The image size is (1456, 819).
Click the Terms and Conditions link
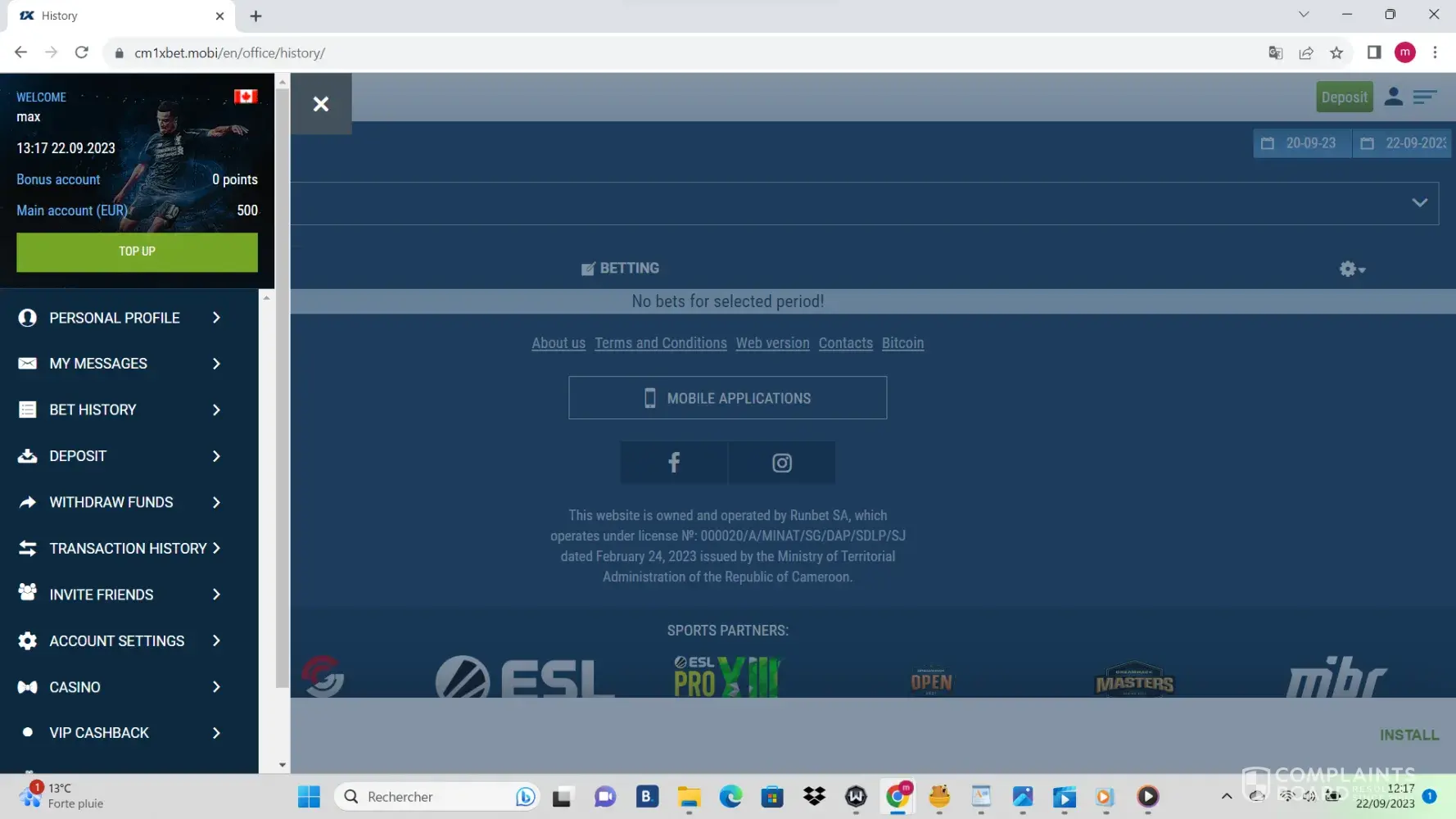point(660,343)
